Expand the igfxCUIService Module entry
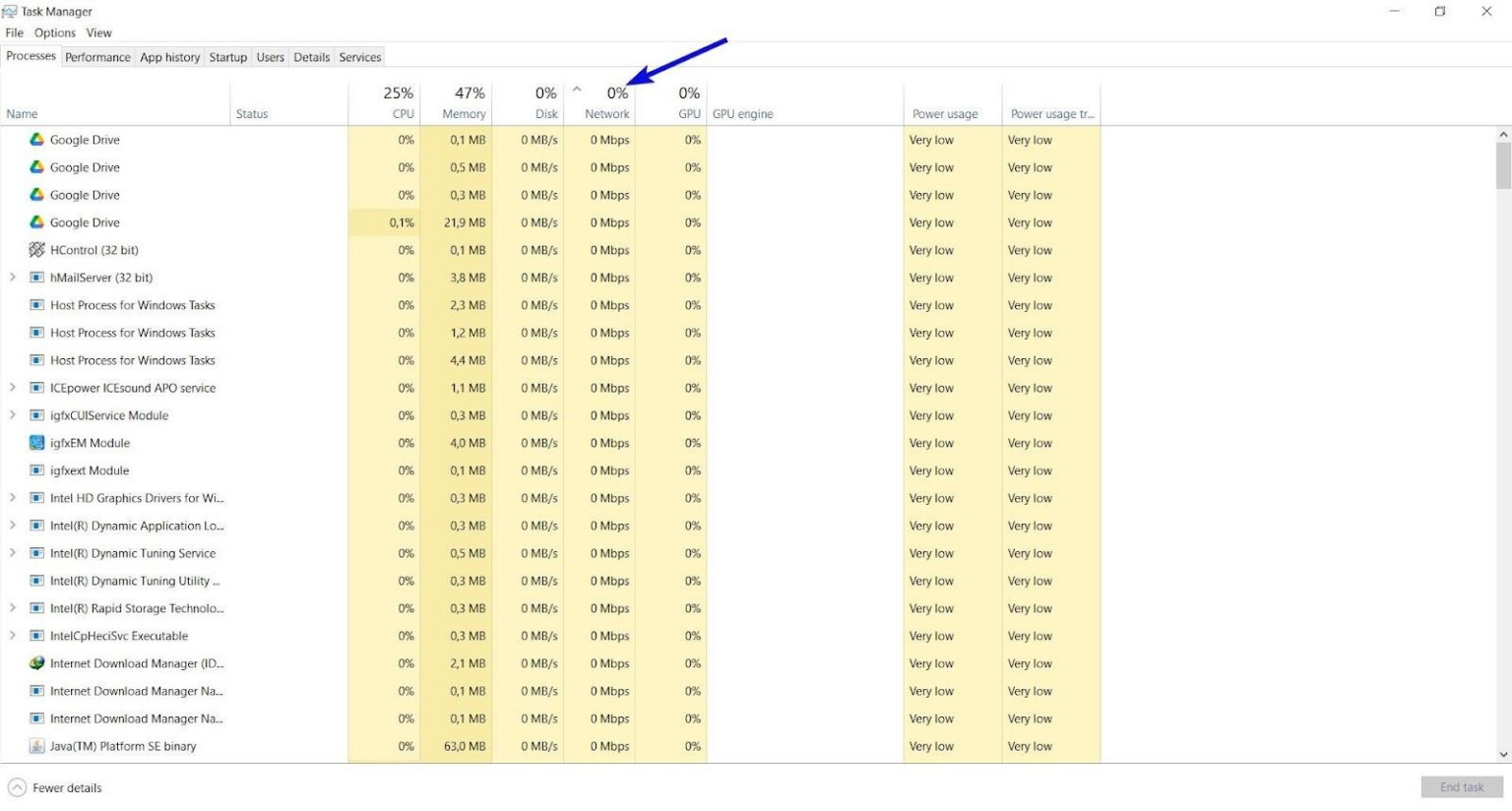 click(13, 415)
